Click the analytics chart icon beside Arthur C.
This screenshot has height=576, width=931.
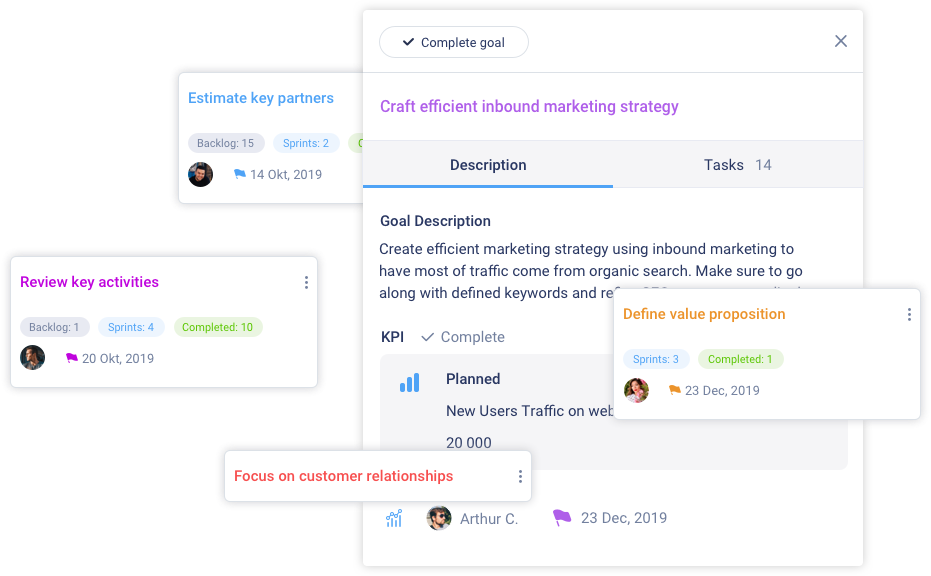point(394,518)
